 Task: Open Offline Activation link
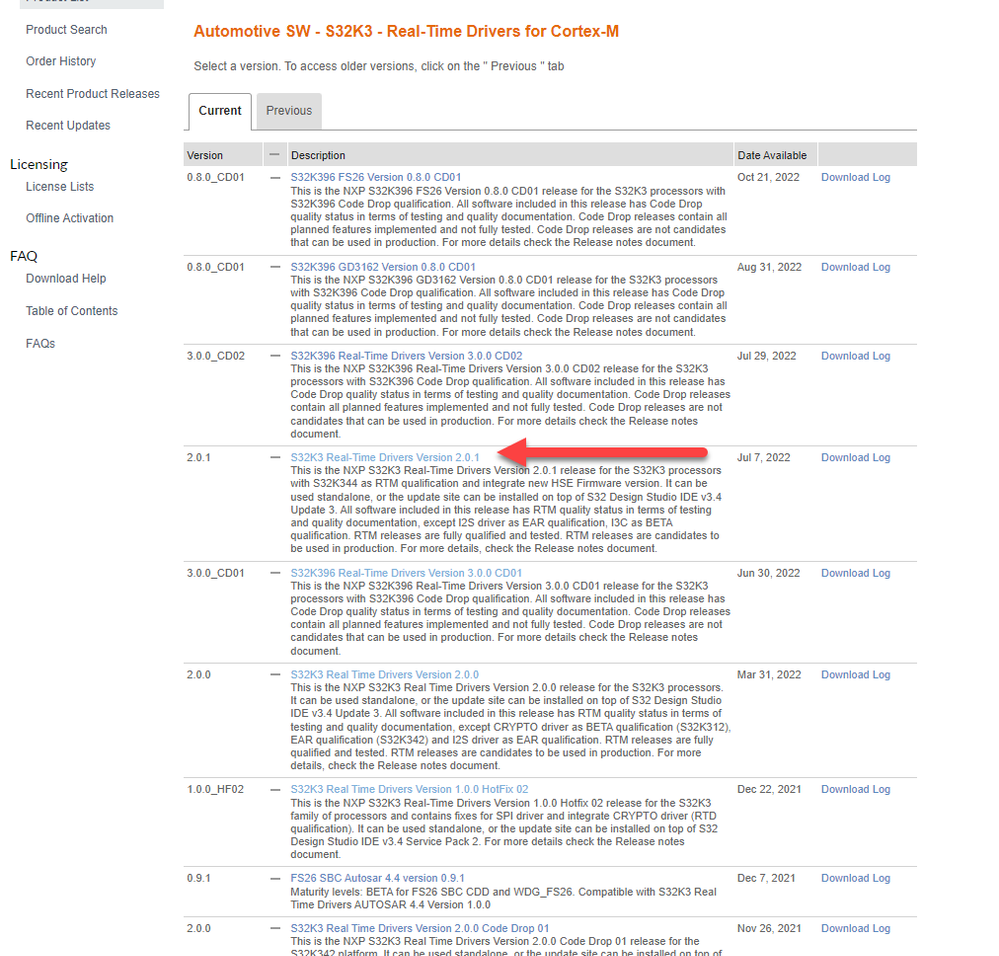pos(69,218)
